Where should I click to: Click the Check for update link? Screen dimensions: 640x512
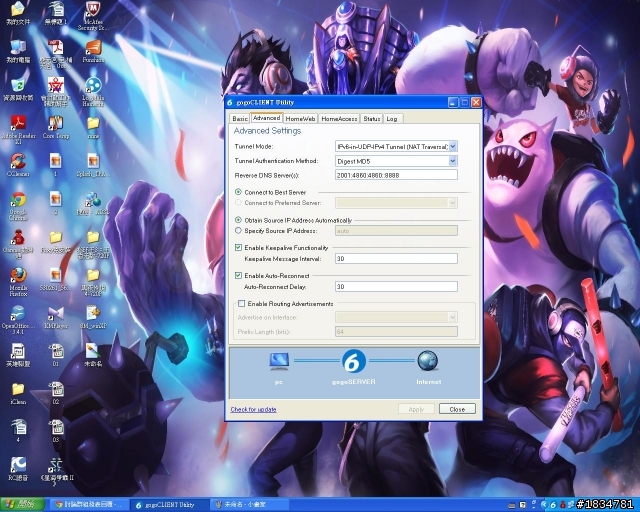pyautogui.click(x=253, y=409)
